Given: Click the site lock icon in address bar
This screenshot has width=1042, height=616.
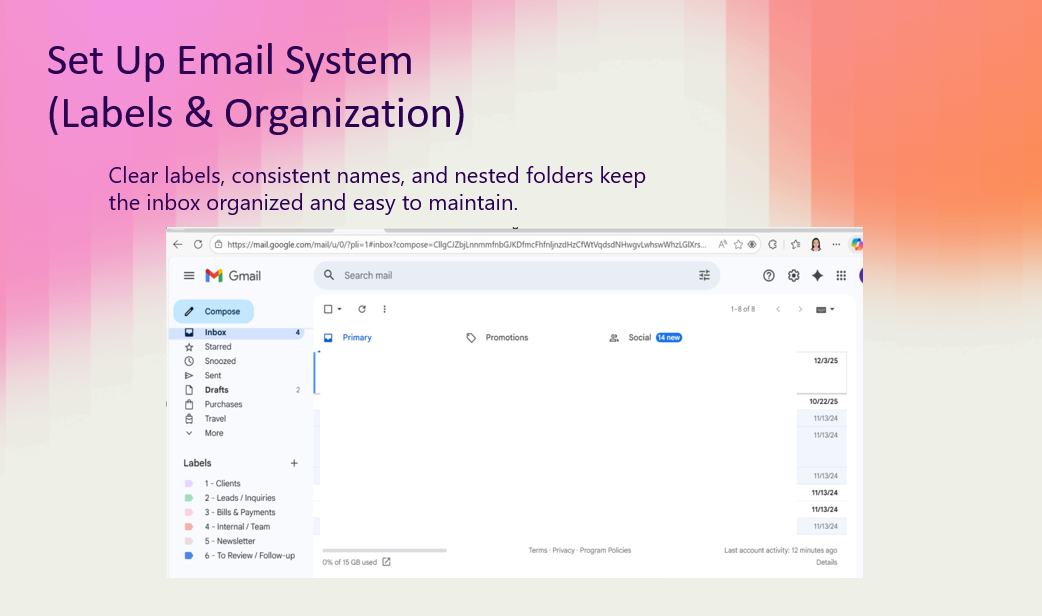Looking at the screenshot, I should click(217, 245).
